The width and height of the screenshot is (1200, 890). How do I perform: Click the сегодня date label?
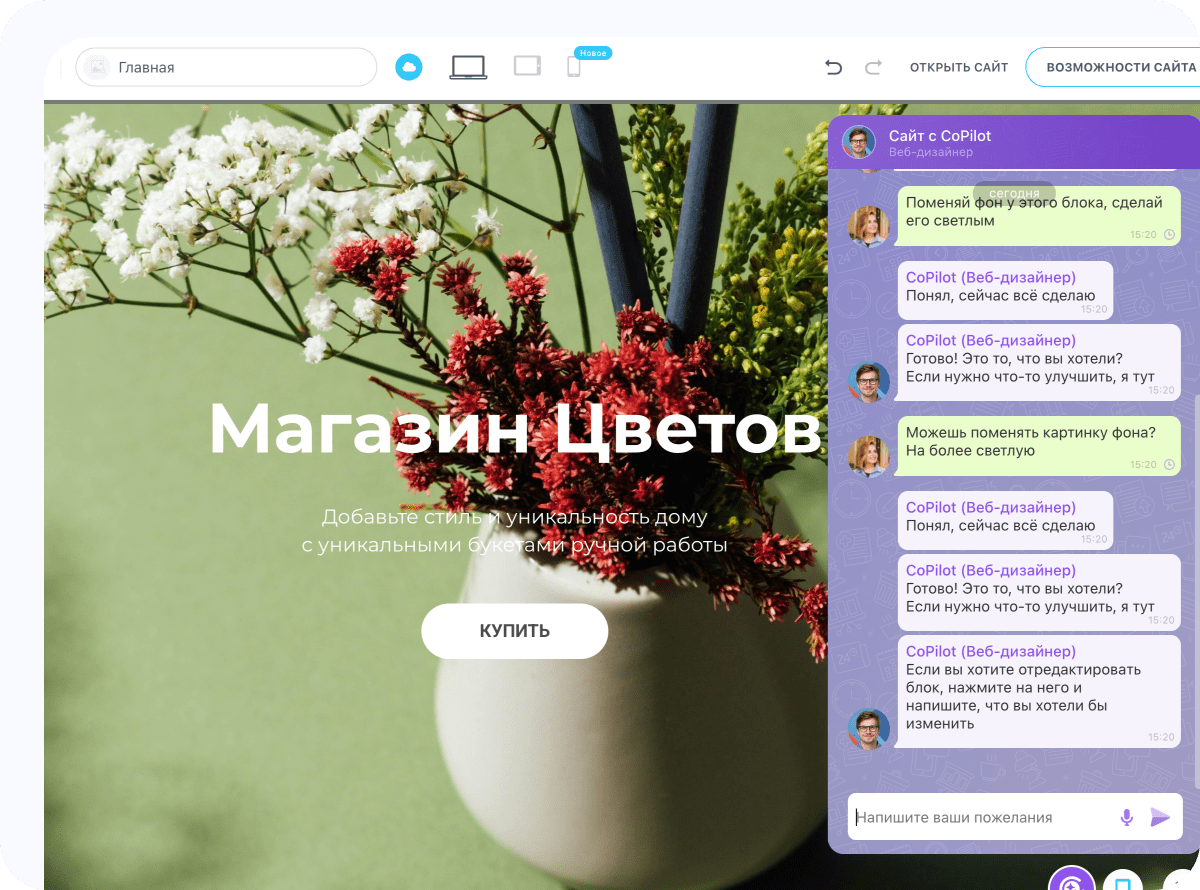tap(1014, 192)
